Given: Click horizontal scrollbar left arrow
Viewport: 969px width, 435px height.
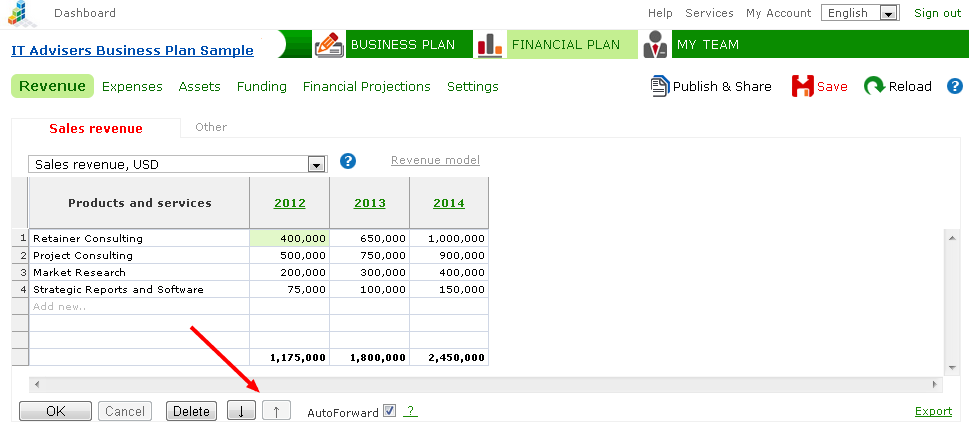Looking at the screenshot, I should [x=36, y=384].
